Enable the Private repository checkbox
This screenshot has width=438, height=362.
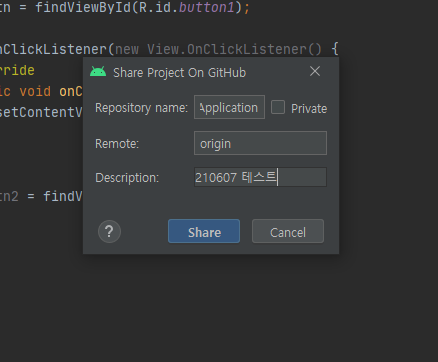pyautogui.click(x=278, y=108)
